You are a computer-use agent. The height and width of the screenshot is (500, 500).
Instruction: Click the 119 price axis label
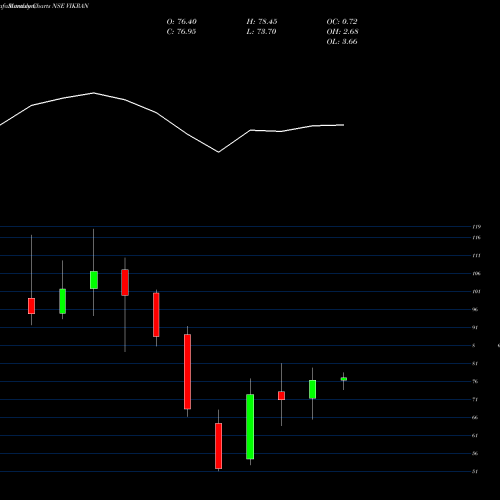[476, 227]
